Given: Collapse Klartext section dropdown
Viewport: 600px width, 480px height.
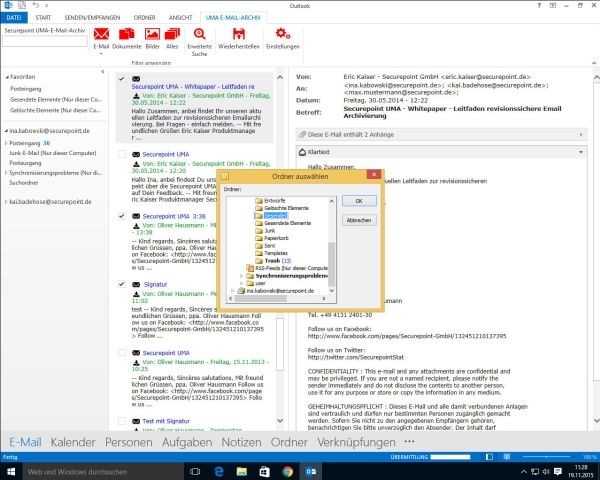Looking at the screenshot, I should point(581,152).
